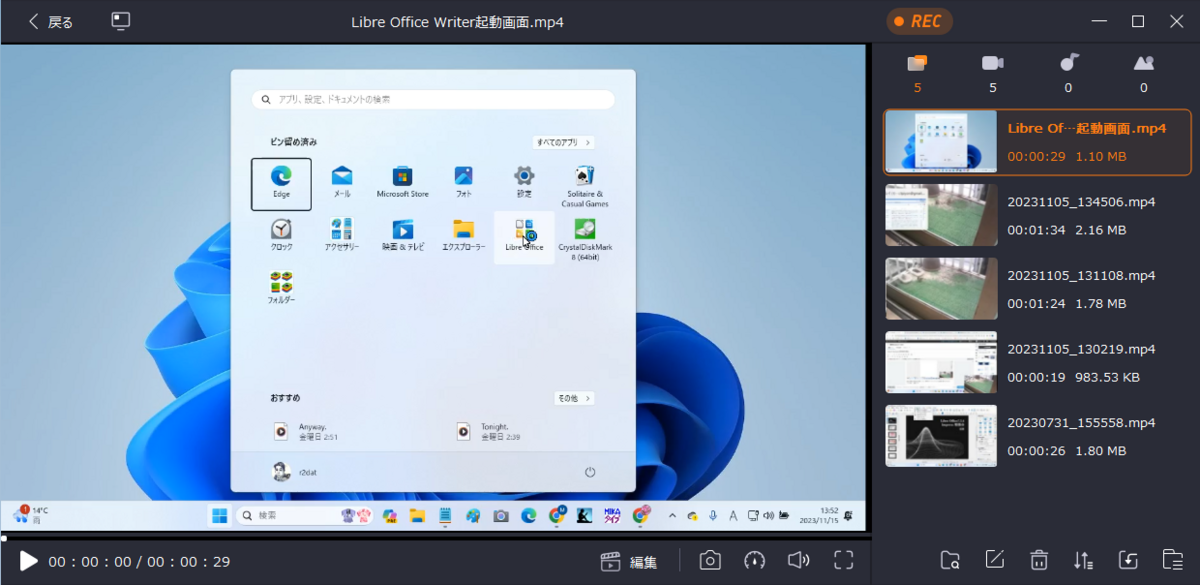Select the 20231105_131108.mp4 thumbnail

click(941, 289)
